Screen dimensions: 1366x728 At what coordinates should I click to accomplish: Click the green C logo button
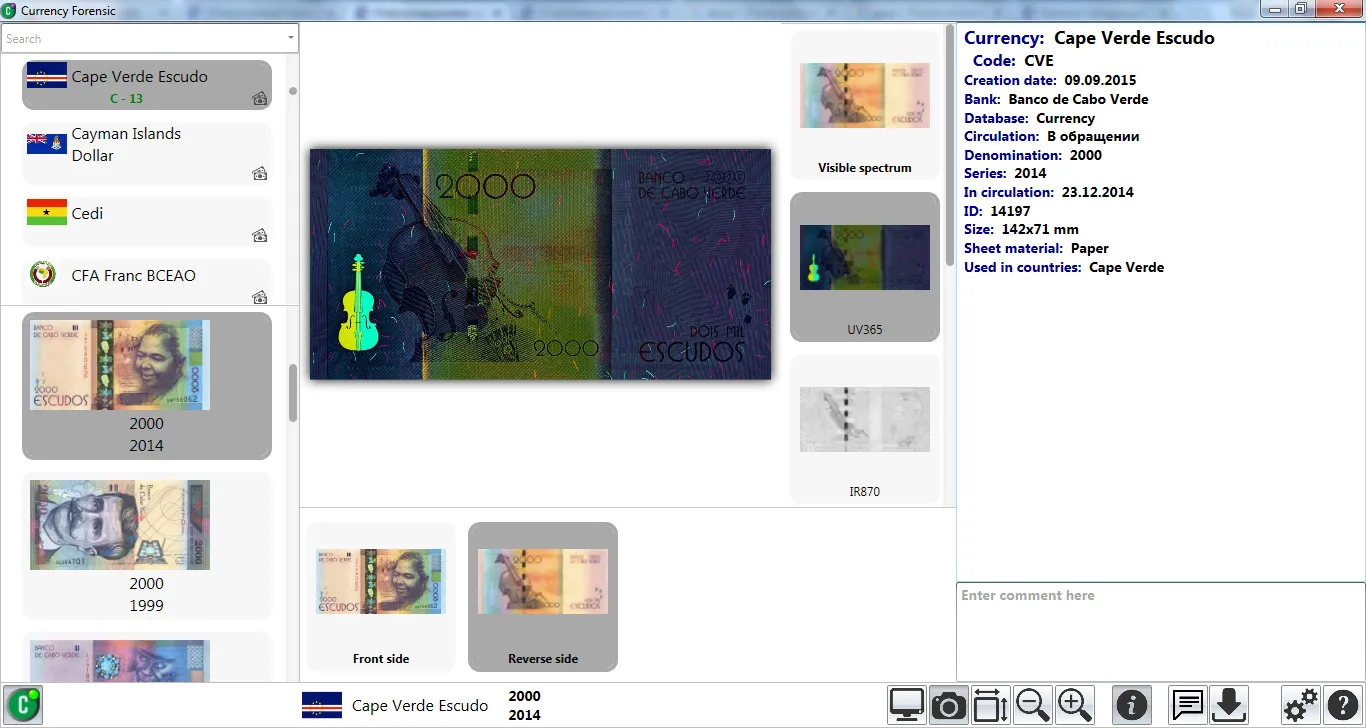click(22, 705)
